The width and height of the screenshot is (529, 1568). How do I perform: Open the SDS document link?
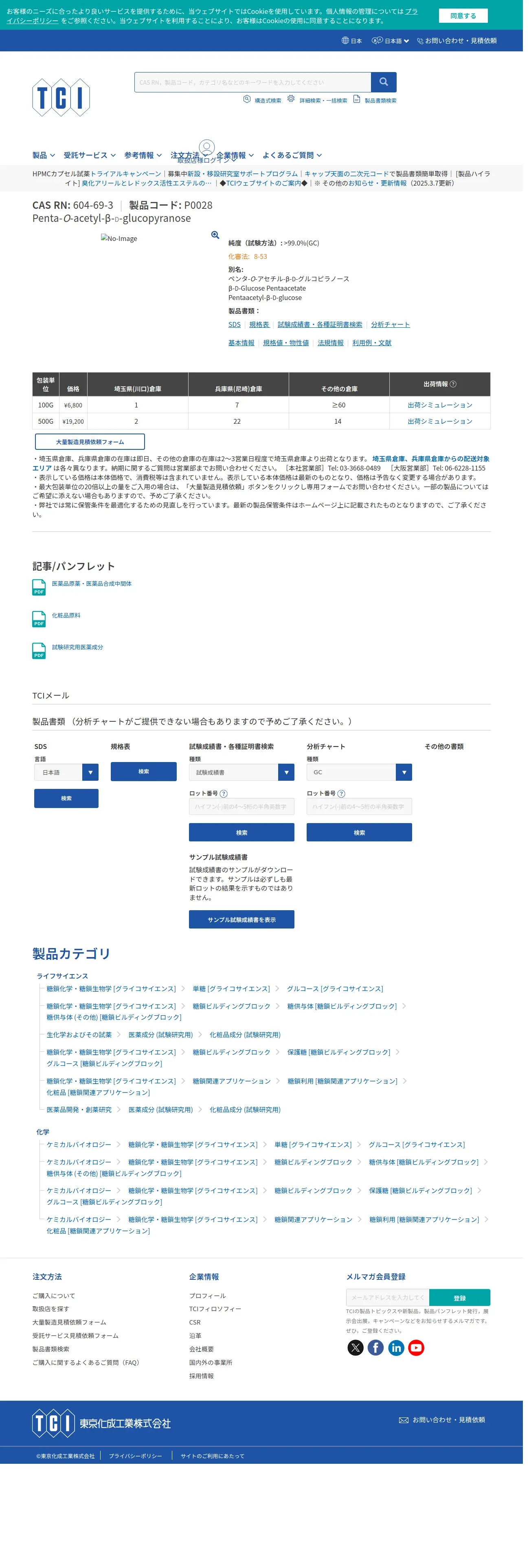pyautogui.click(x=235, y=324)
